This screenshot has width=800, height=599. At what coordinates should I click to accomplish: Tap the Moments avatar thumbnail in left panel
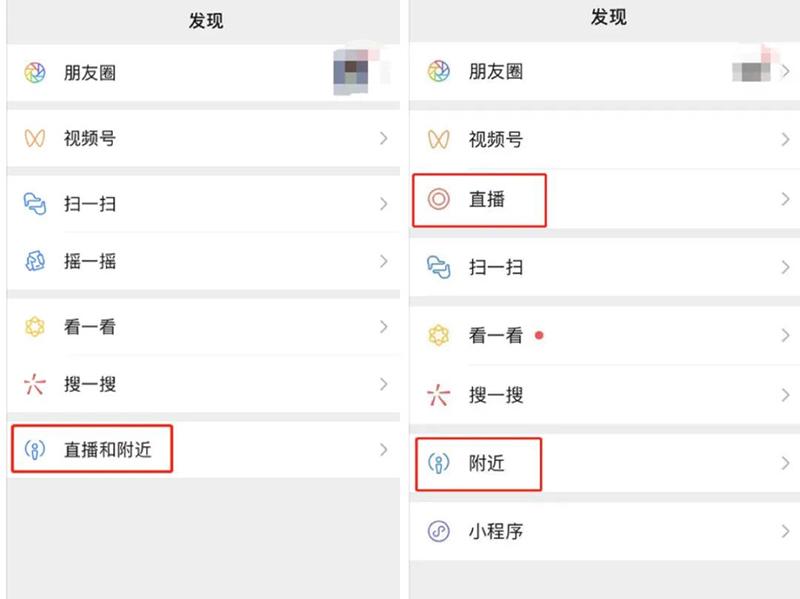point(352,73)
